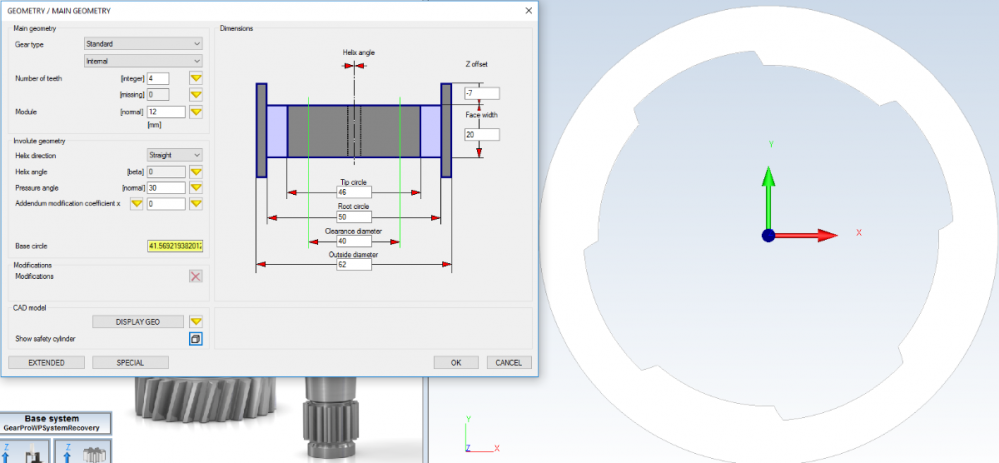
Task: Open the Helix direction Straight dropdown
Action: click(x=175, y=155)
